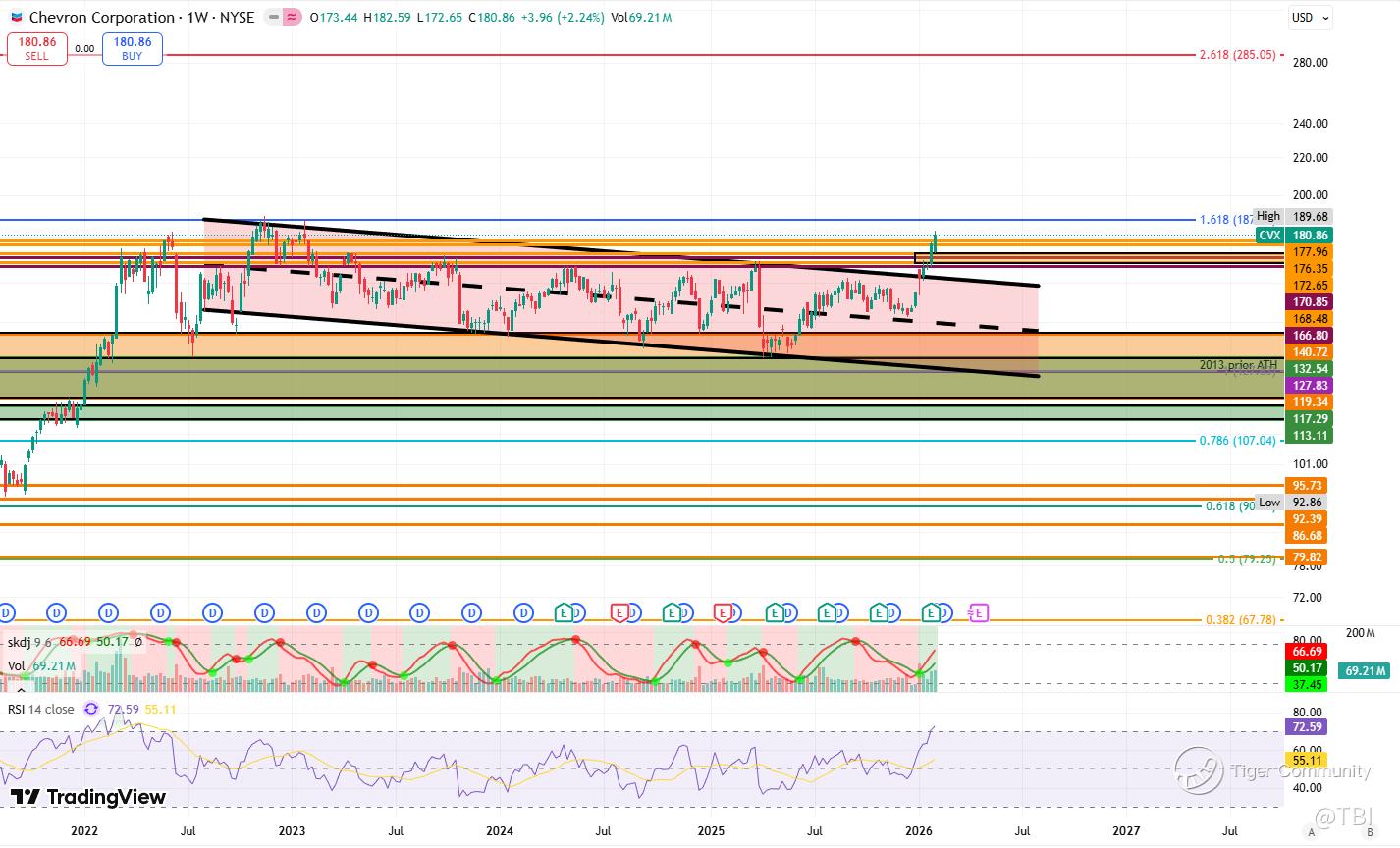The width and height of the screenshot is (1400, 848).
Task: Click the teal 69.21M volume scale label
Action: (1365, 671)
